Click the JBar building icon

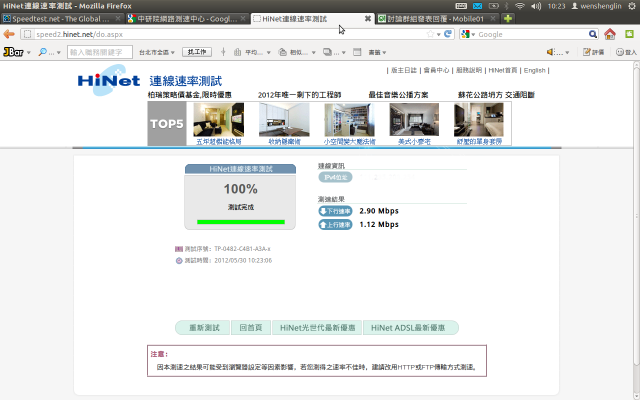(237, 52)
